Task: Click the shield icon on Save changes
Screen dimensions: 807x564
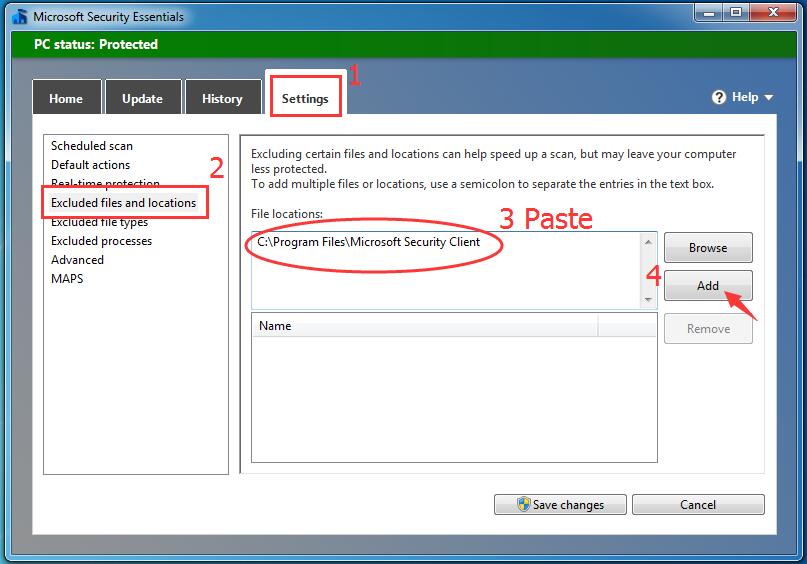Action: pyautogui.click(x=523, y=504)
